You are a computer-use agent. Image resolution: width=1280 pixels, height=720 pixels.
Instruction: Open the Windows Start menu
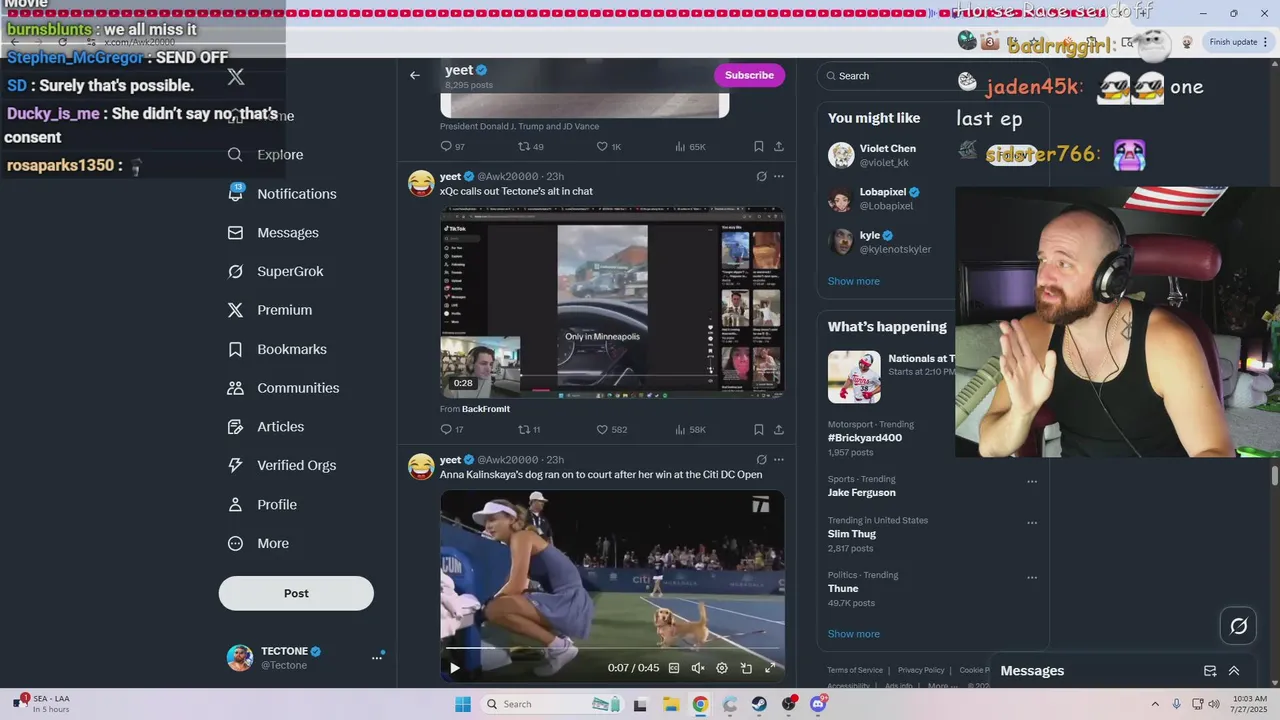tap(463, 704)
